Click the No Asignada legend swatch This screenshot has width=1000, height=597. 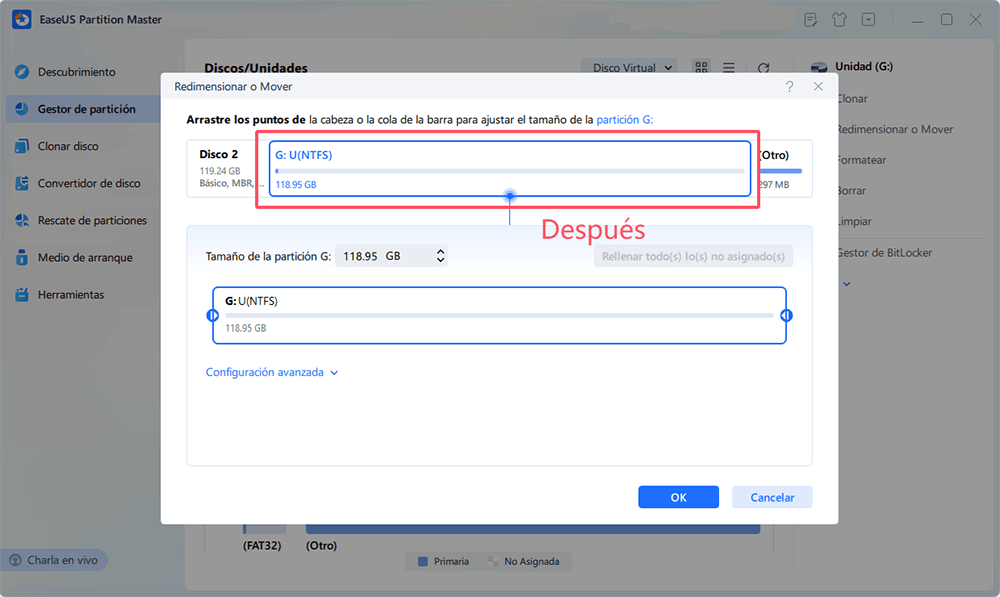click(x=492, y=561)
